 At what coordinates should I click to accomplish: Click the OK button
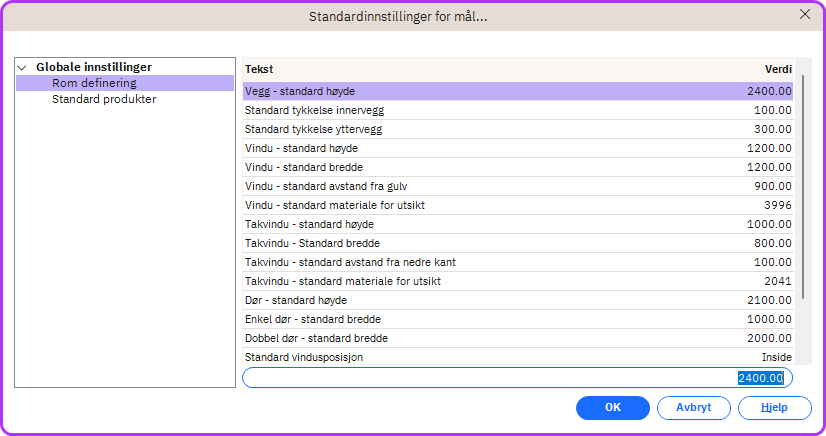[x=613, y=408]
